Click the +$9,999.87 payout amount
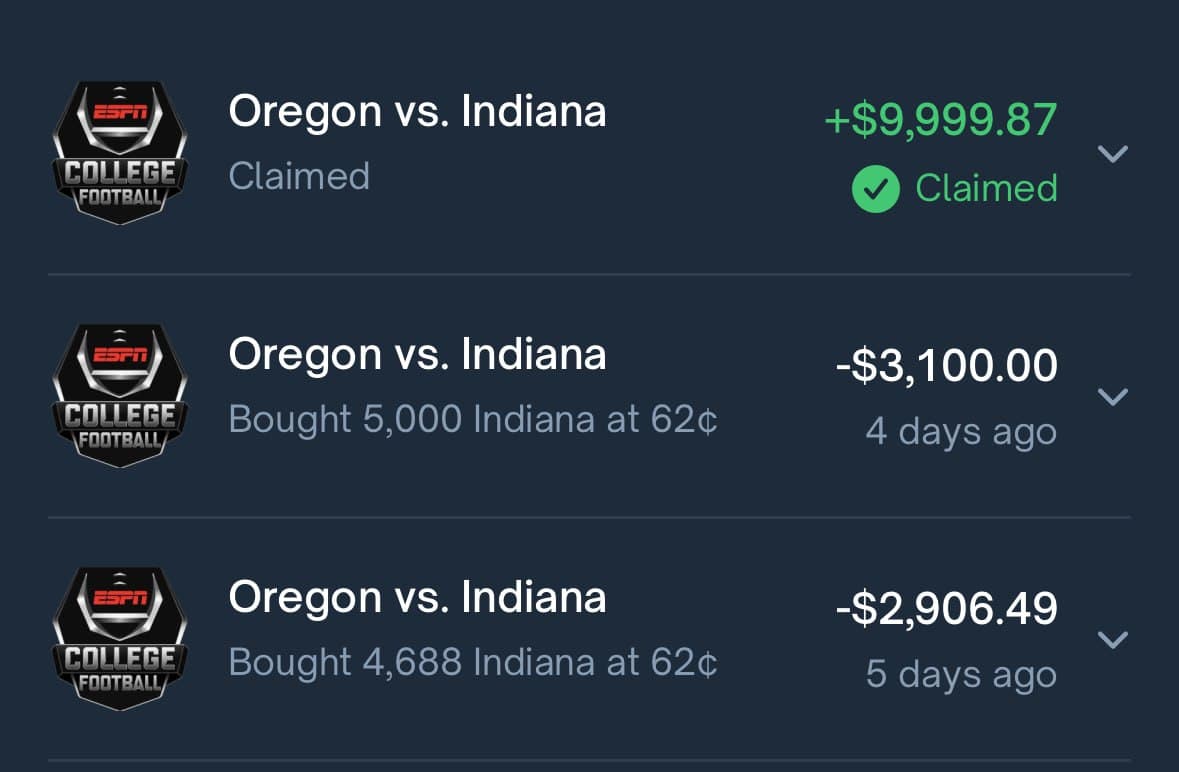Image resolution: width=1179 pixels, height=772 pixels. click(x=938, y=117)
